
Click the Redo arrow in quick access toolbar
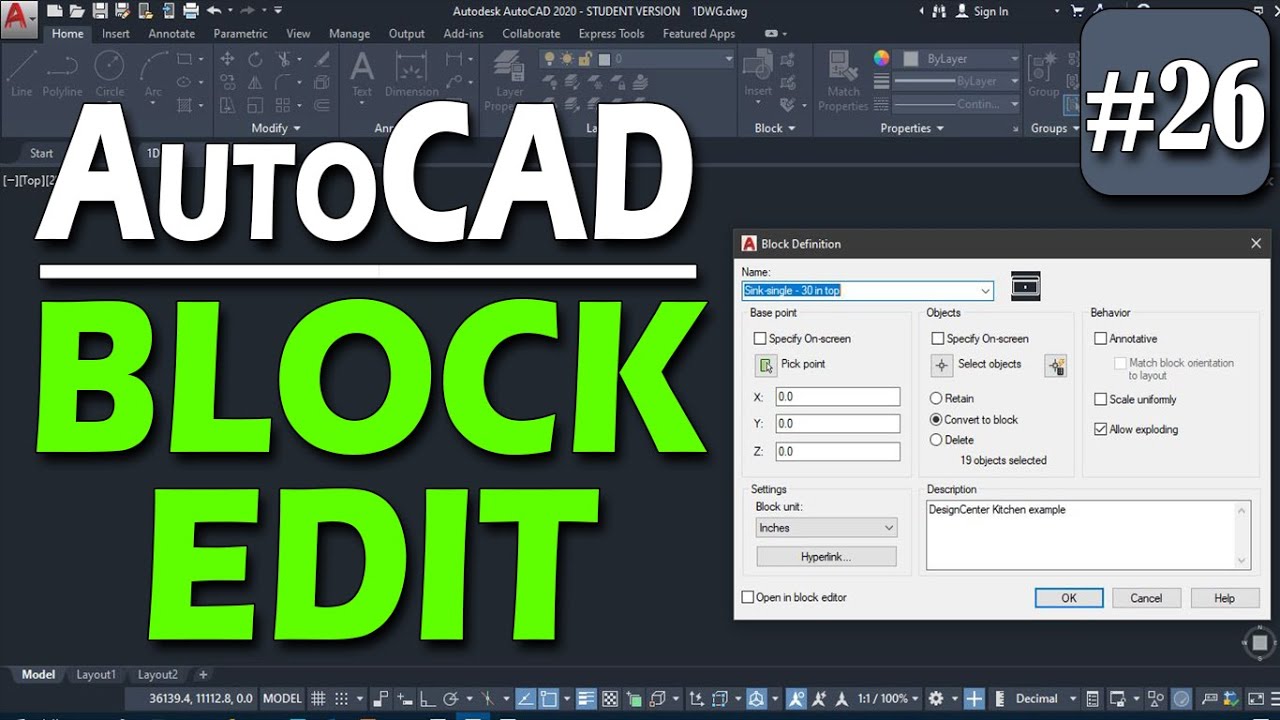point(247,11)
